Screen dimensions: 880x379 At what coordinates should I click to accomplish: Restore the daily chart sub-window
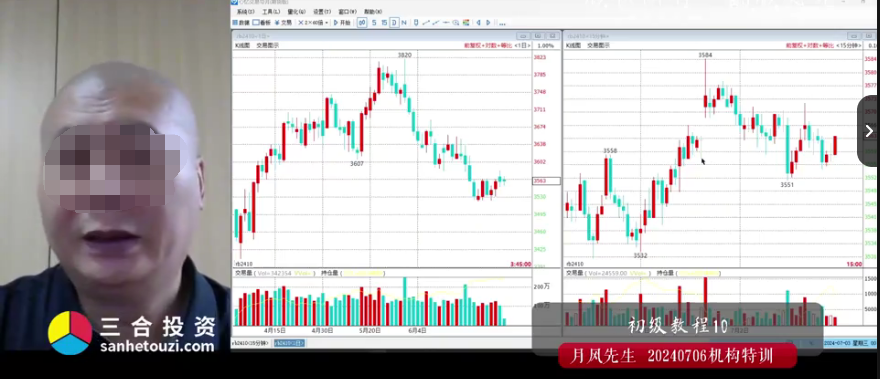point(538,36)
